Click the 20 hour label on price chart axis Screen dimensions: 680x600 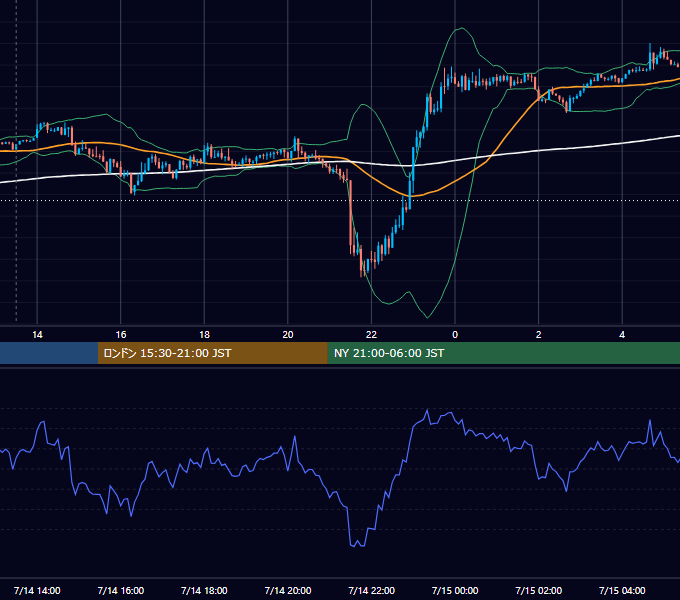pos(288,335)
